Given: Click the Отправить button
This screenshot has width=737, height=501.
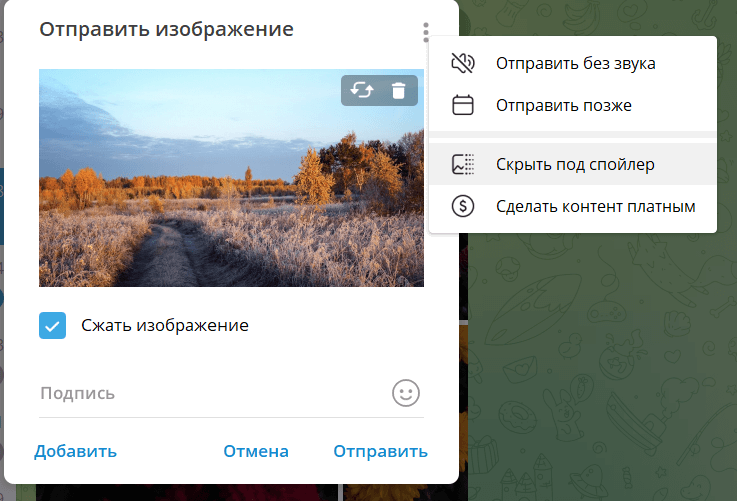Looking at the screenshot, I should [x=381, y=451].
